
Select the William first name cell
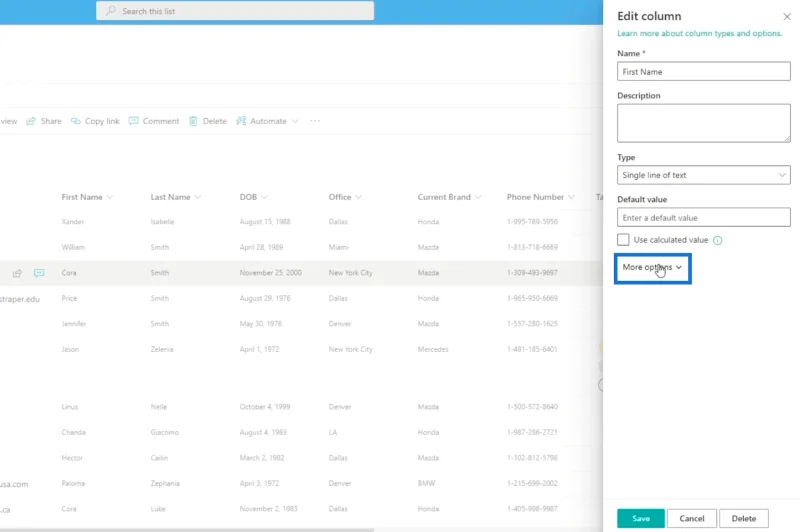tap(73, 247)
